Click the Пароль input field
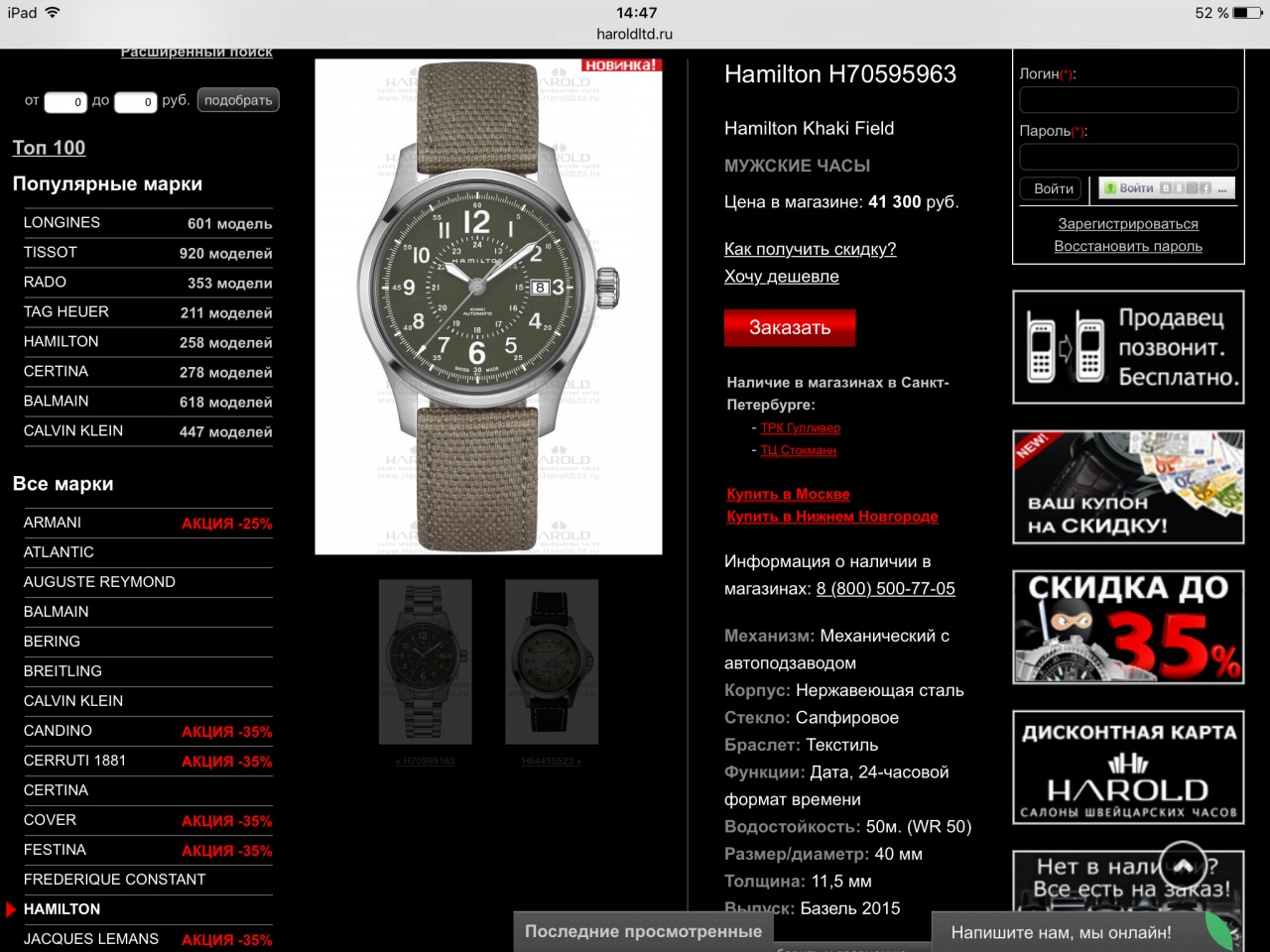This screenshot has height=952, width=1270. pos(1129,157)
